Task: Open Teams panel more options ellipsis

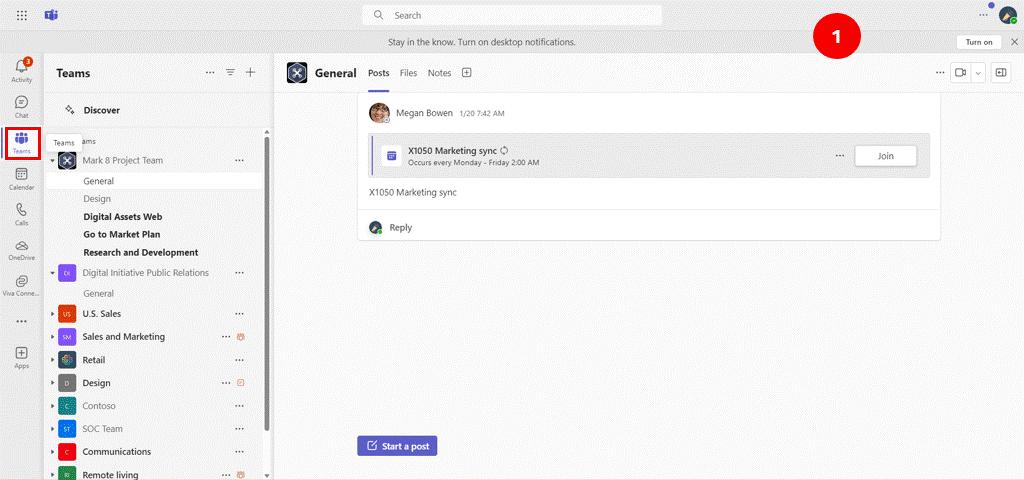Action: tap(210, 72)
